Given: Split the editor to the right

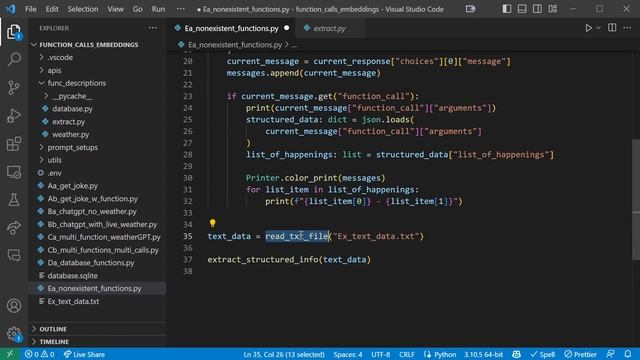Looking at the screenshot, I should click(612, 28).
